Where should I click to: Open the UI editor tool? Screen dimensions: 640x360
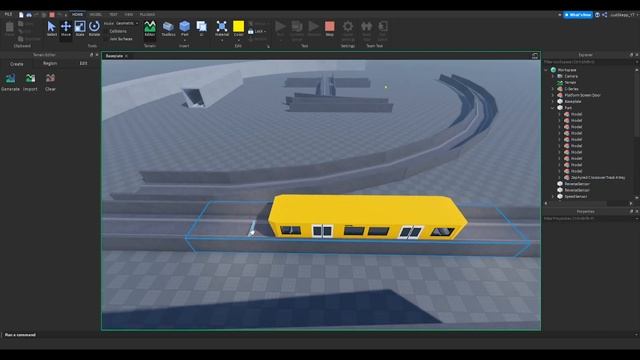pos(201,28)
